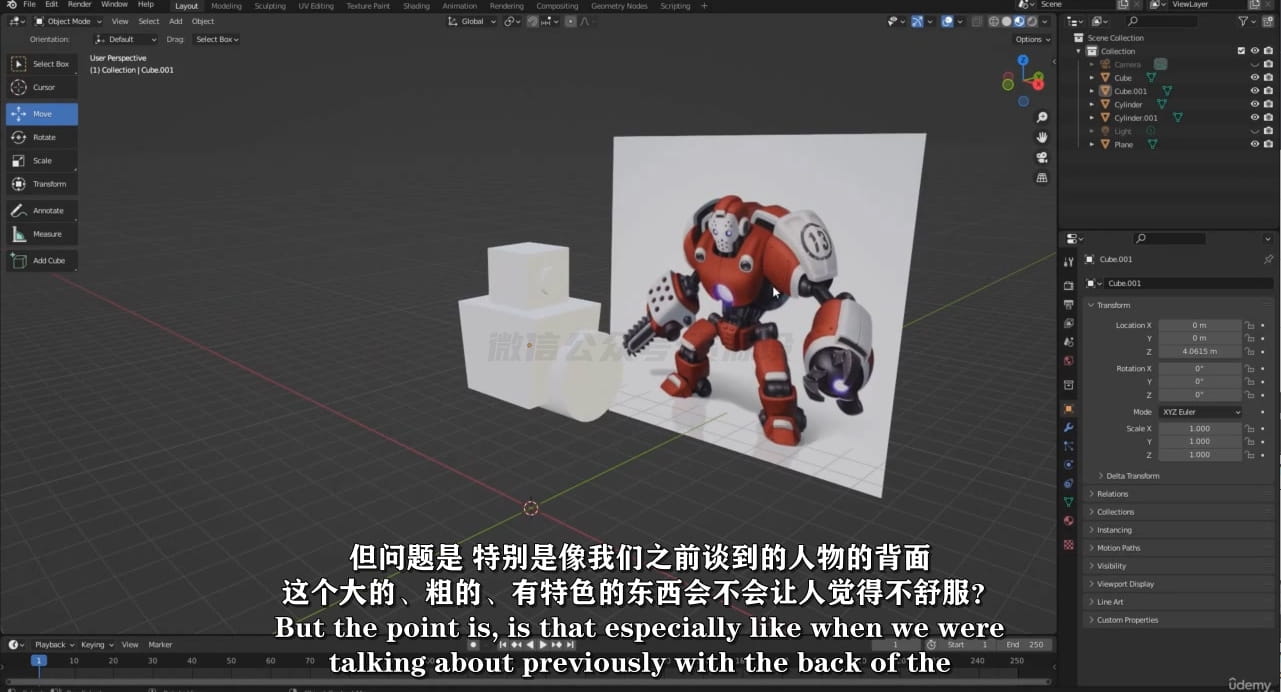Viewport: 1281px width, 692px height.
Task: Open the viewport Add menu
Action: [x=175, y=21]
